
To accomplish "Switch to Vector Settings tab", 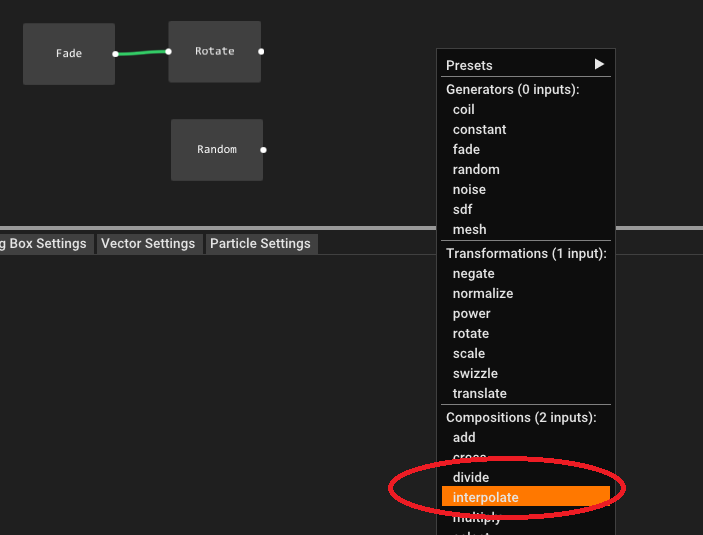I will [x=150, y=244].
